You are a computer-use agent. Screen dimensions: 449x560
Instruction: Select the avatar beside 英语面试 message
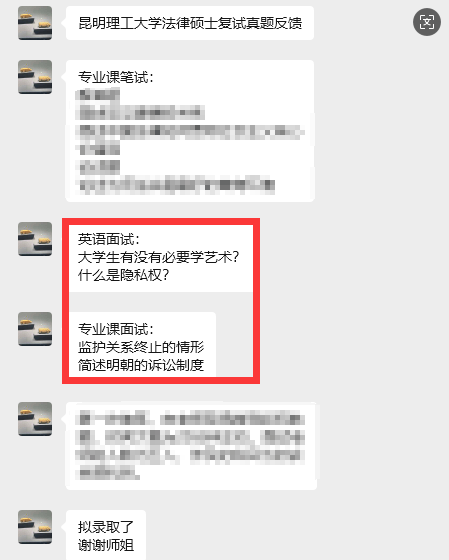tap(35, 239)
